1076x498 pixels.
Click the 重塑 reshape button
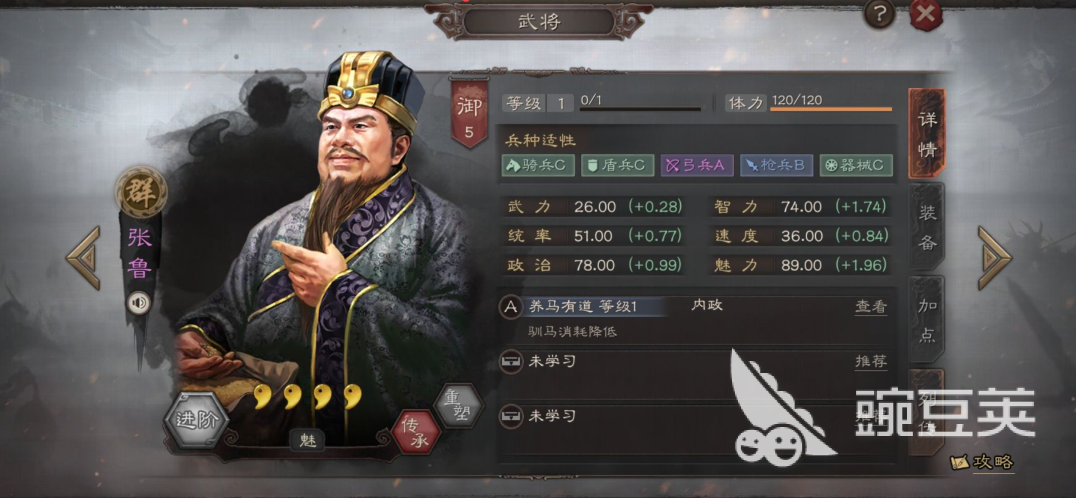tap(458, 405)
